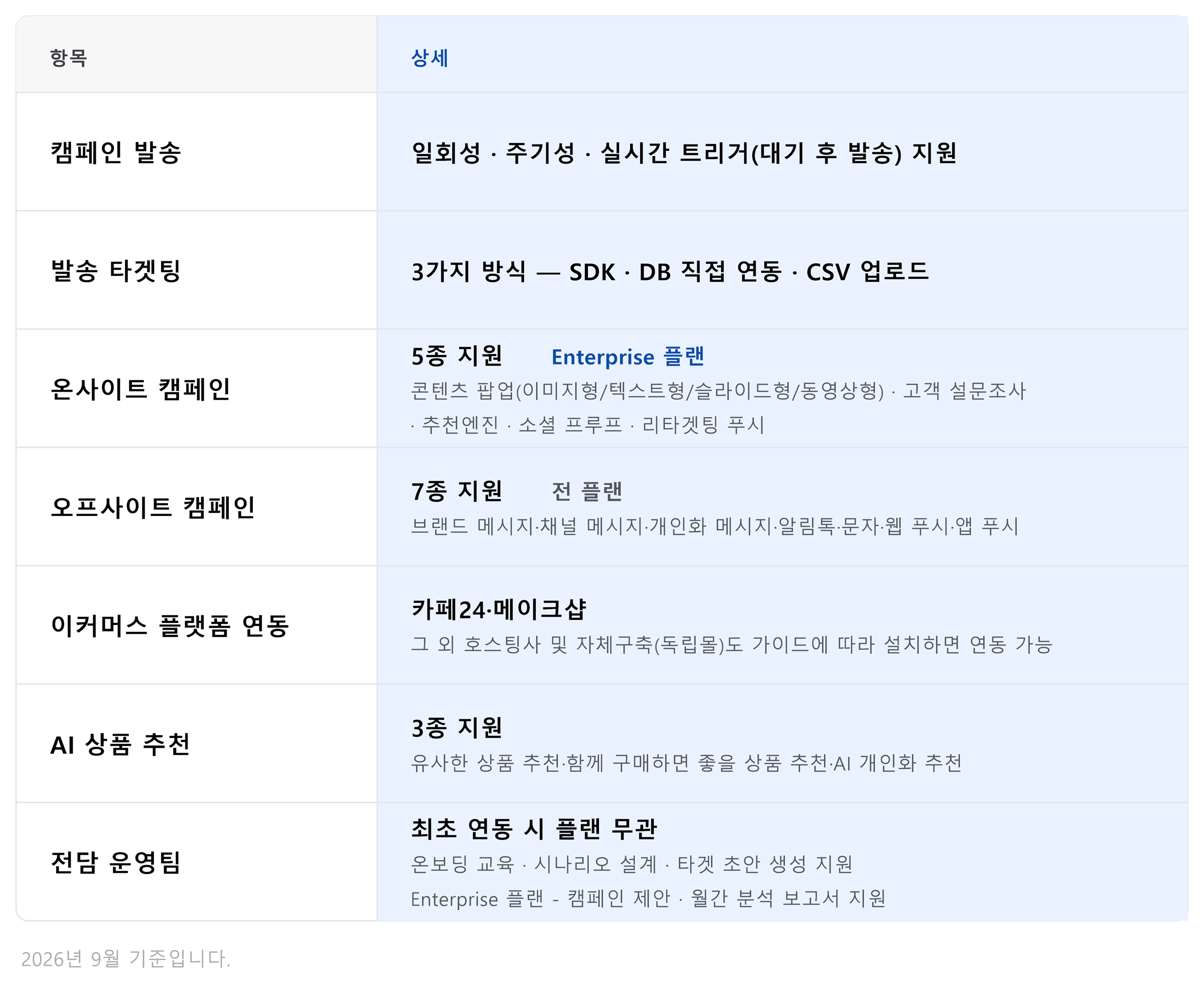This screenshot has height=989, width=1204.
Task: Select the 오프사이트 캠페인 row label
Action: (153, 507)
